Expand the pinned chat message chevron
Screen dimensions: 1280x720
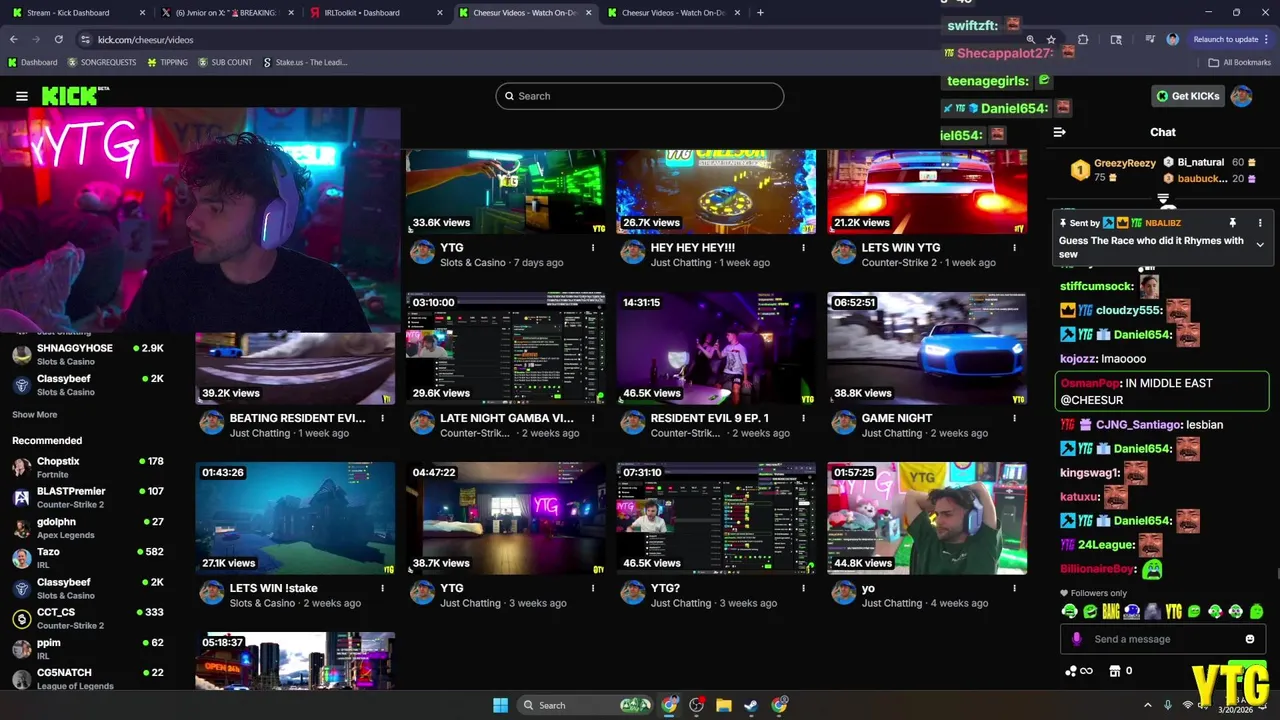1260,245
